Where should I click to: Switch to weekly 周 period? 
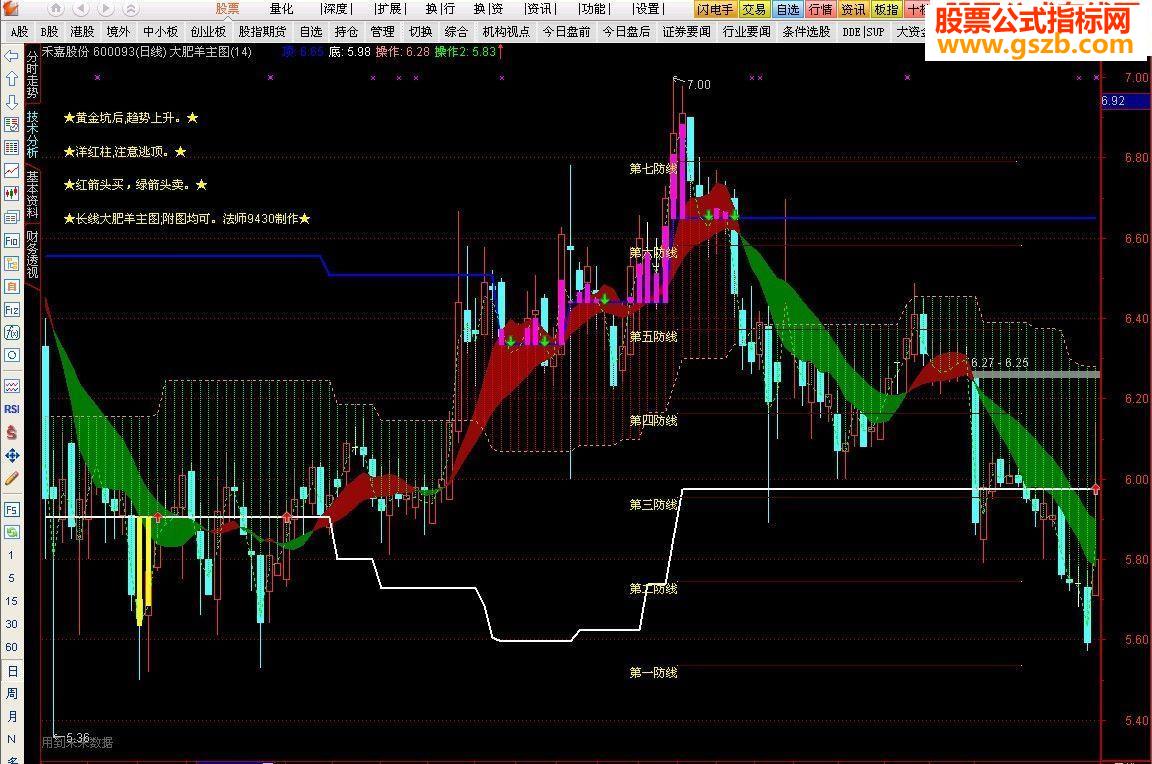12,693
